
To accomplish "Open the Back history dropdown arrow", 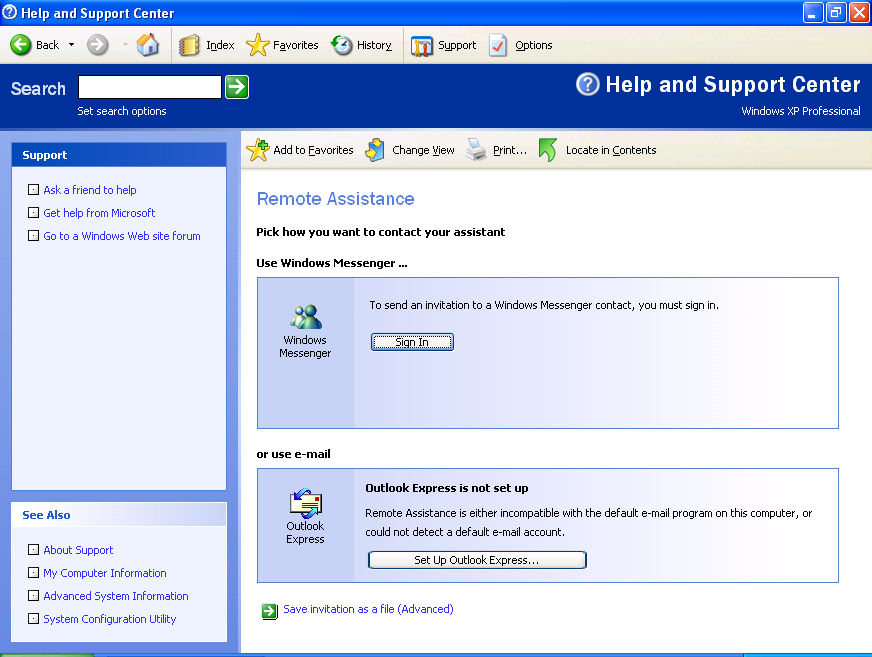I will click(x=71, y=45).
